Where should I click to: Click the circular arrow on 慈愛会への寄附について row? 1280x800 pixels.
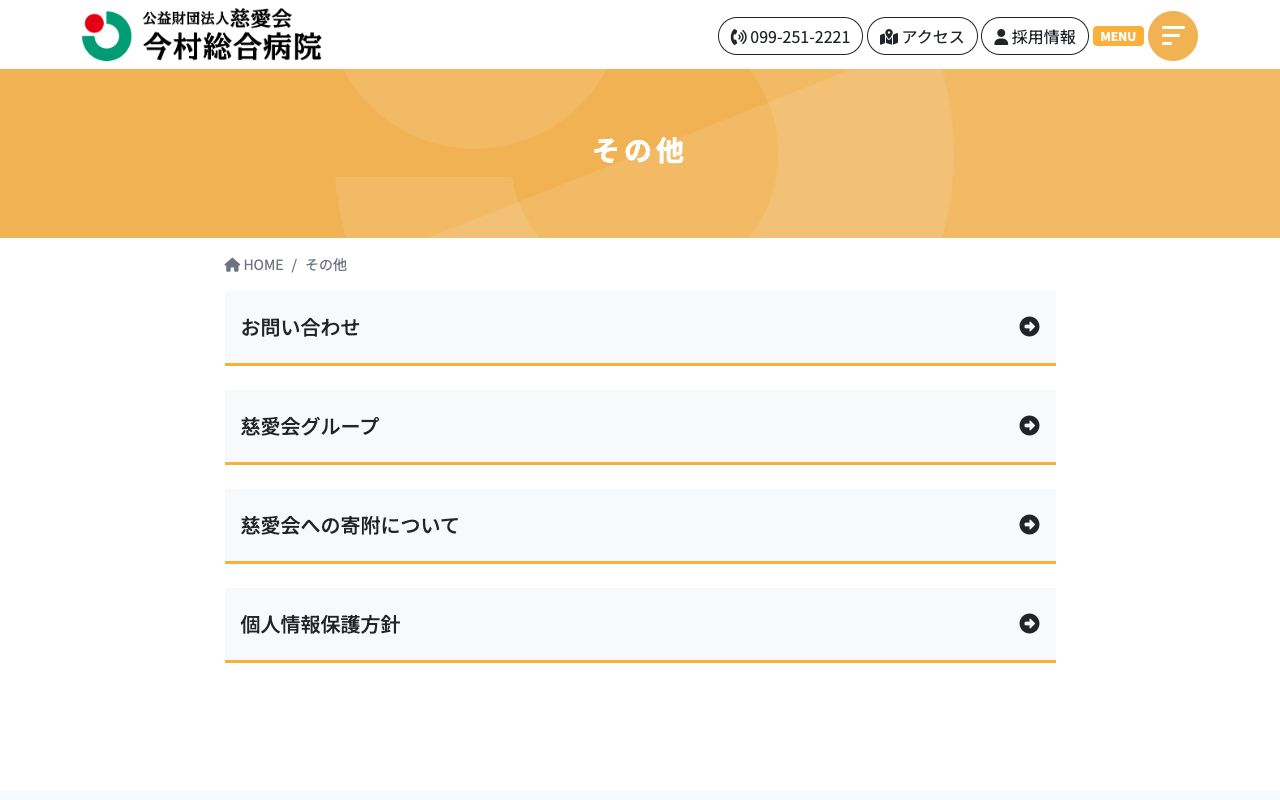[1029, 525]
